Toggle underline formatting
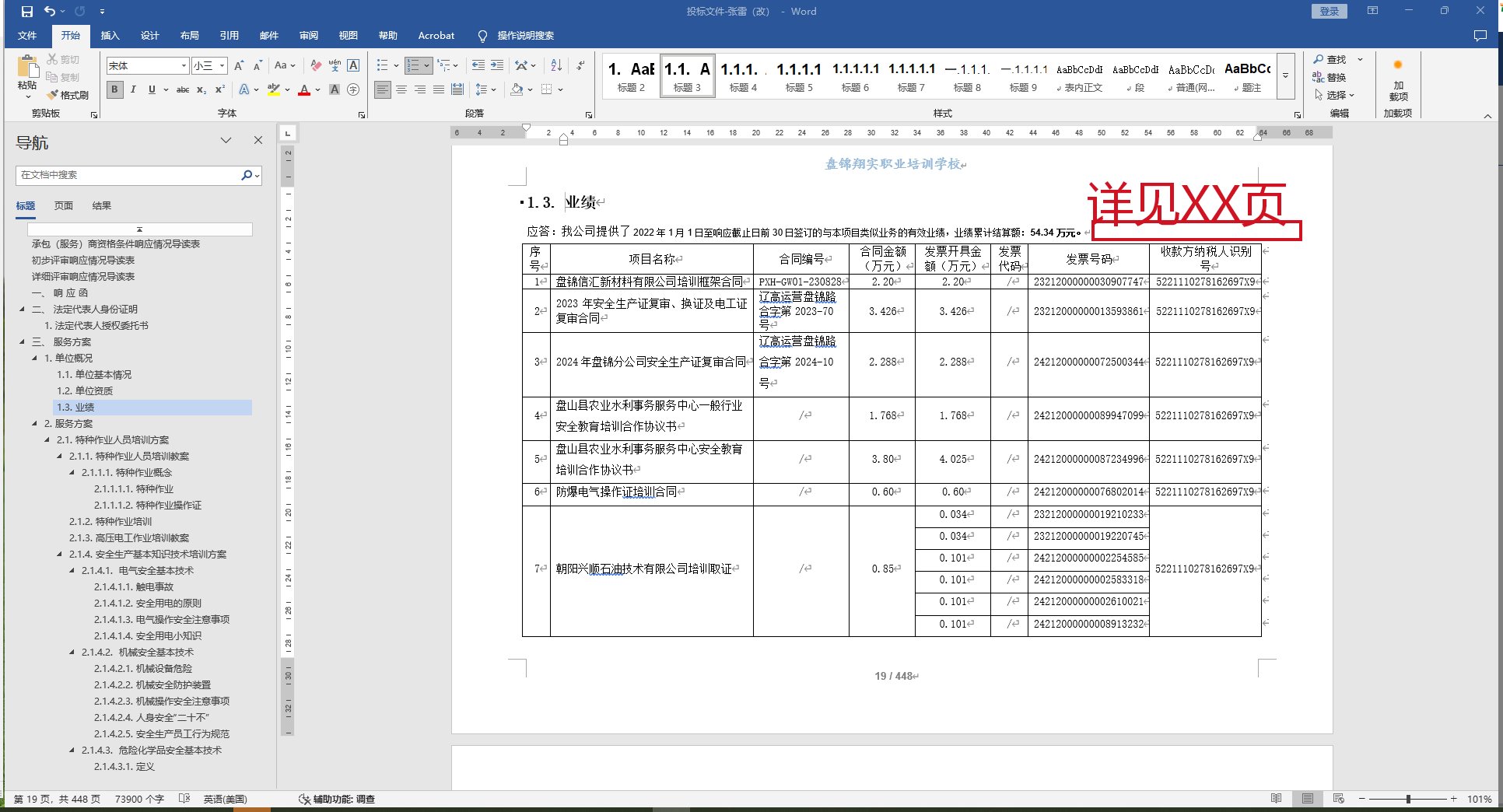Image resolution: width=1503 pixels, height=812 pixels. (x=152, y=89)
